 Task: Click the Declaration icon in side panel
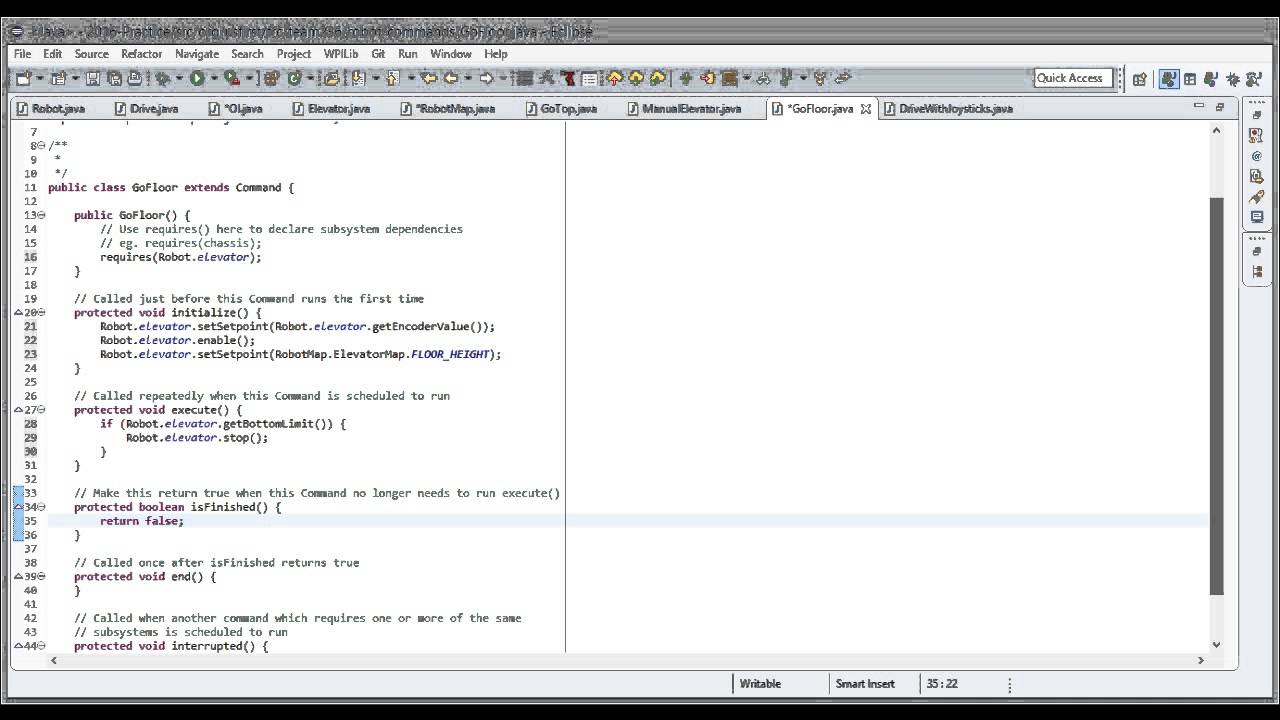pos(1257,176)
